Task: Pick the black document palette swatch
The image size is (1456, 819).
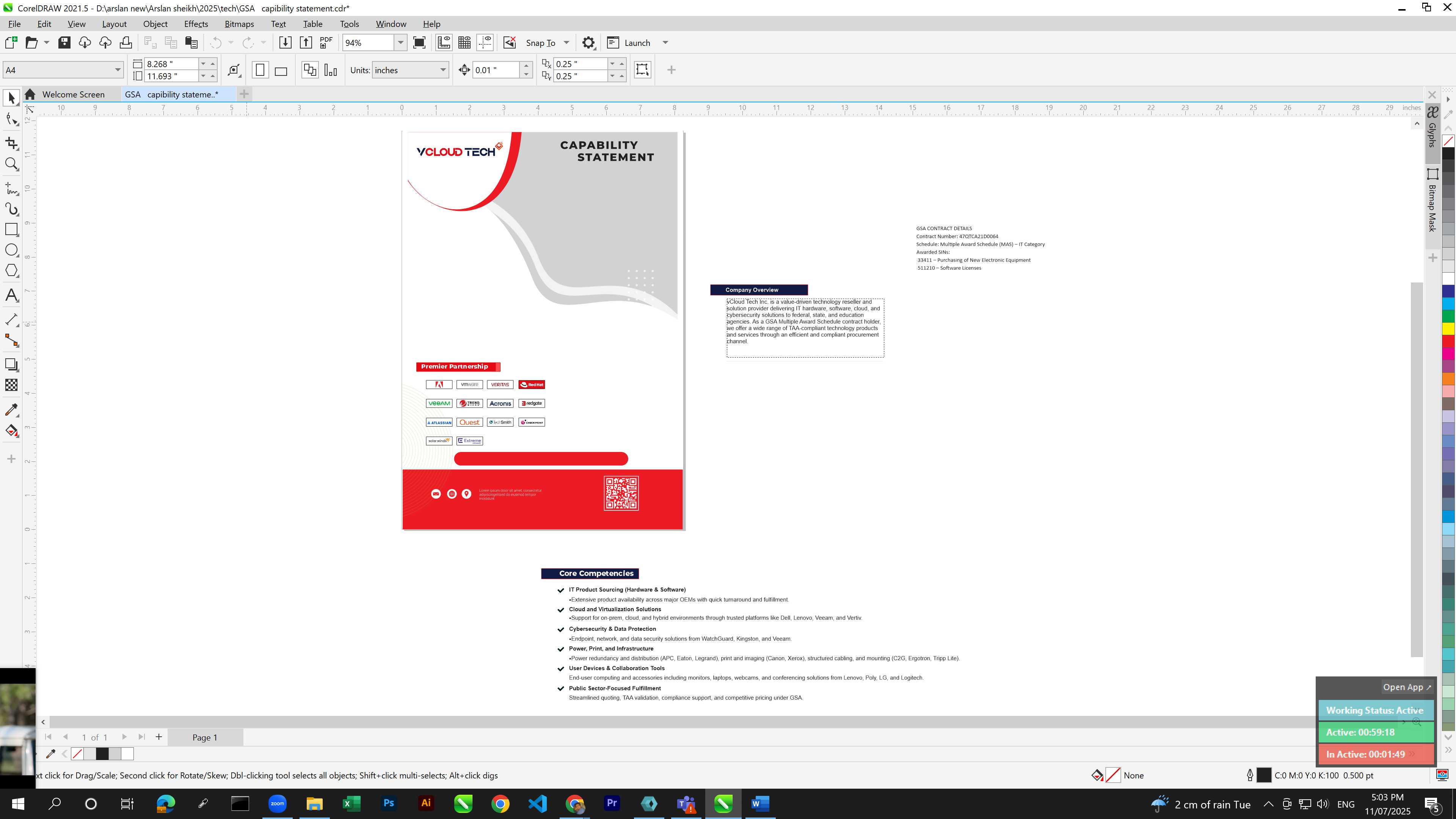Action: click(102, 753)
